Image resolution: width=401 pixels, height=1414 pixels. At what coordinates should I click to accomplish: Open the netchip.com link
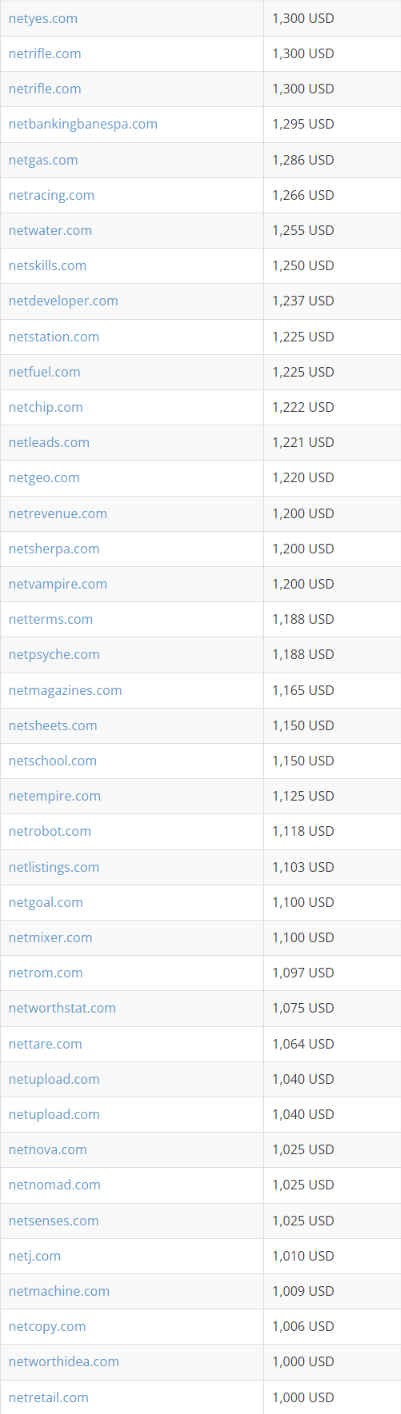(46, 407)
